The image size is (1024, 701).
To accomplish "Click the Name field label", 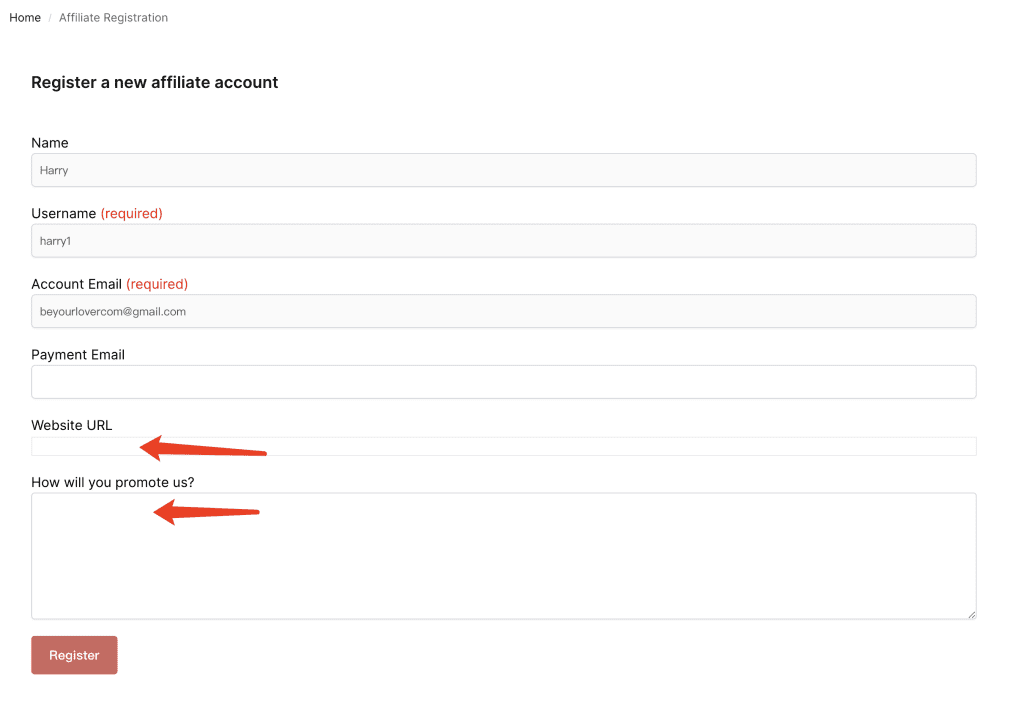I will 50,143.
